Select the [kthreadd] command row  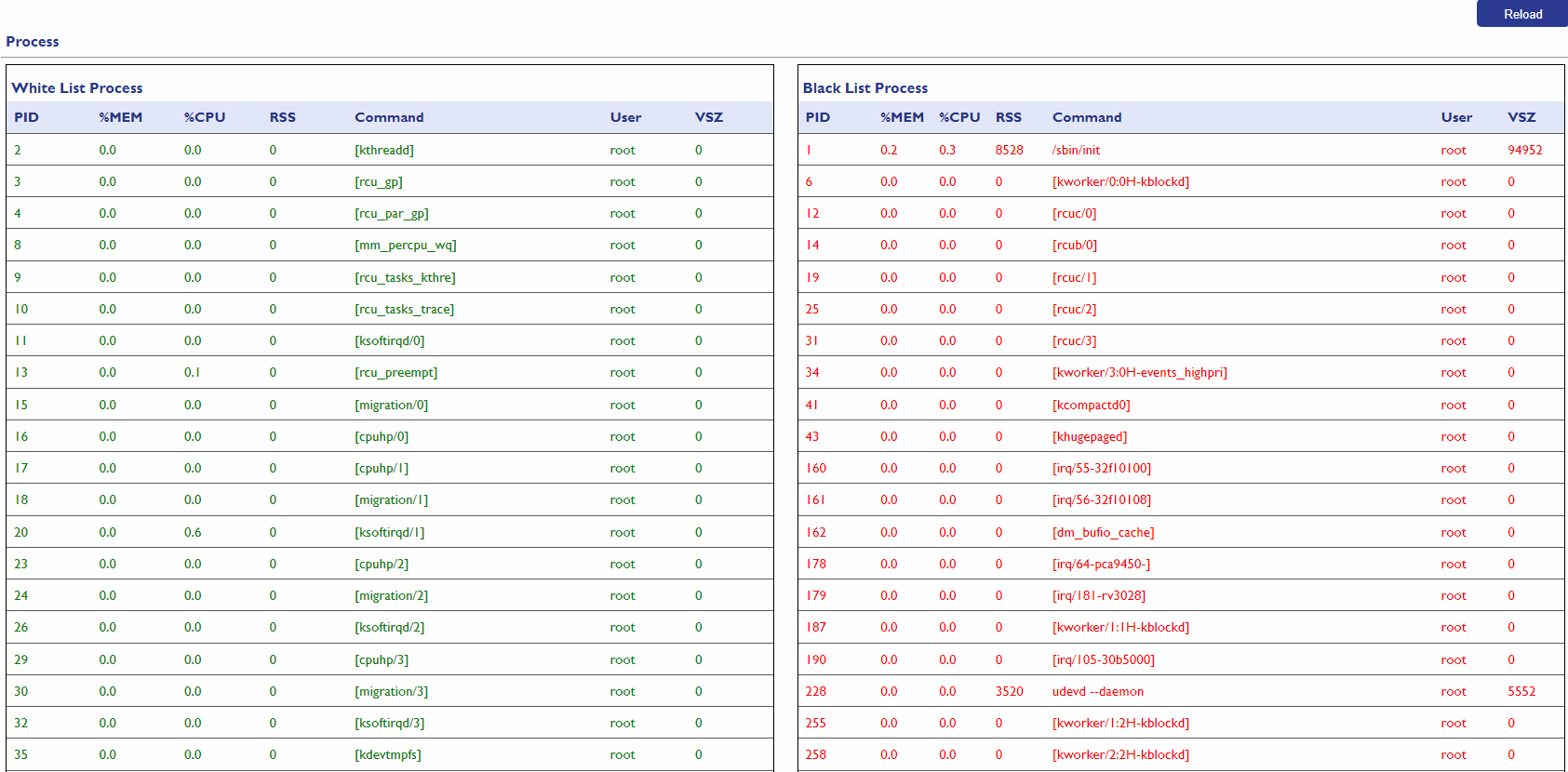(x=390, y=150)
